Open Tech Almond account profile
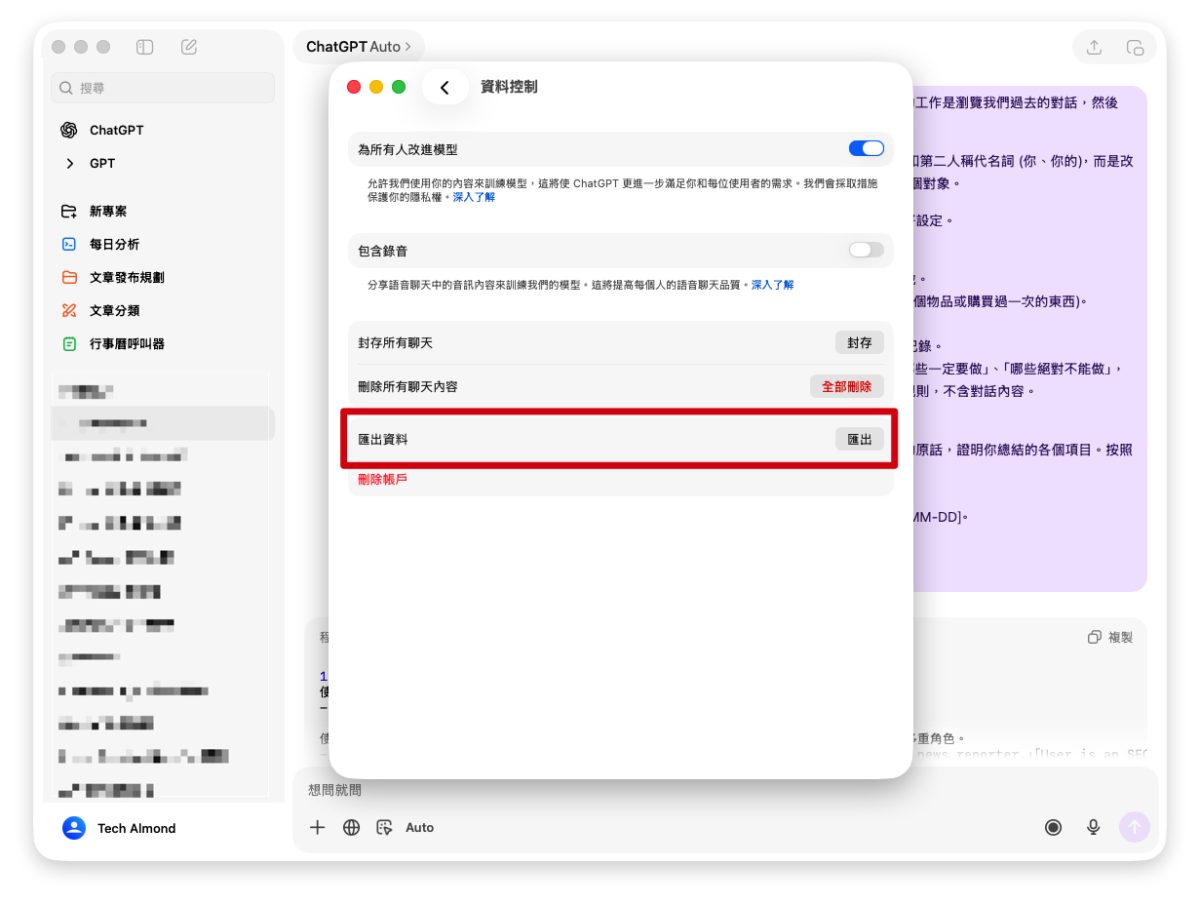Viewport: 1200px width, 906px height. [x=119, y=828]
